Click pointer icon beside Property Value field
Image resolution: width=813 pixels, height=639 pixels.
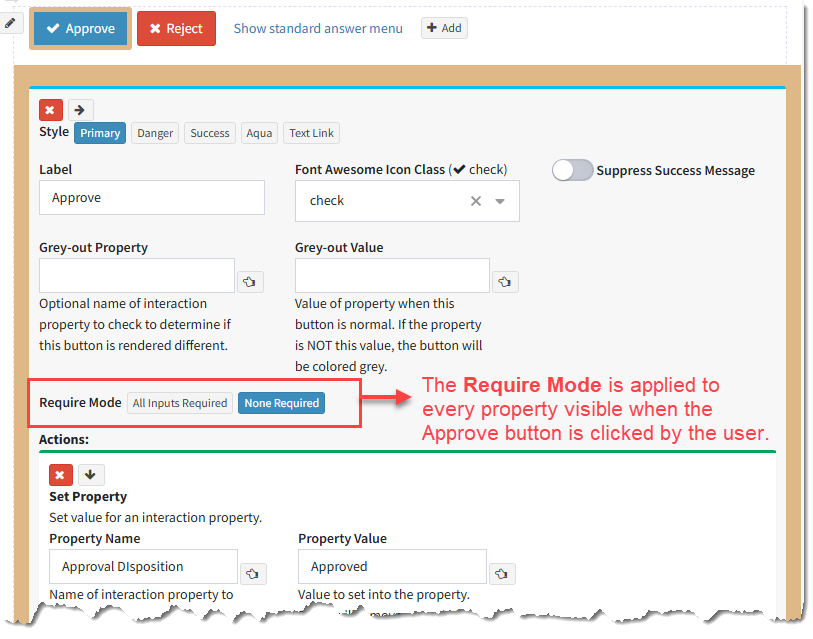(501, 574)
